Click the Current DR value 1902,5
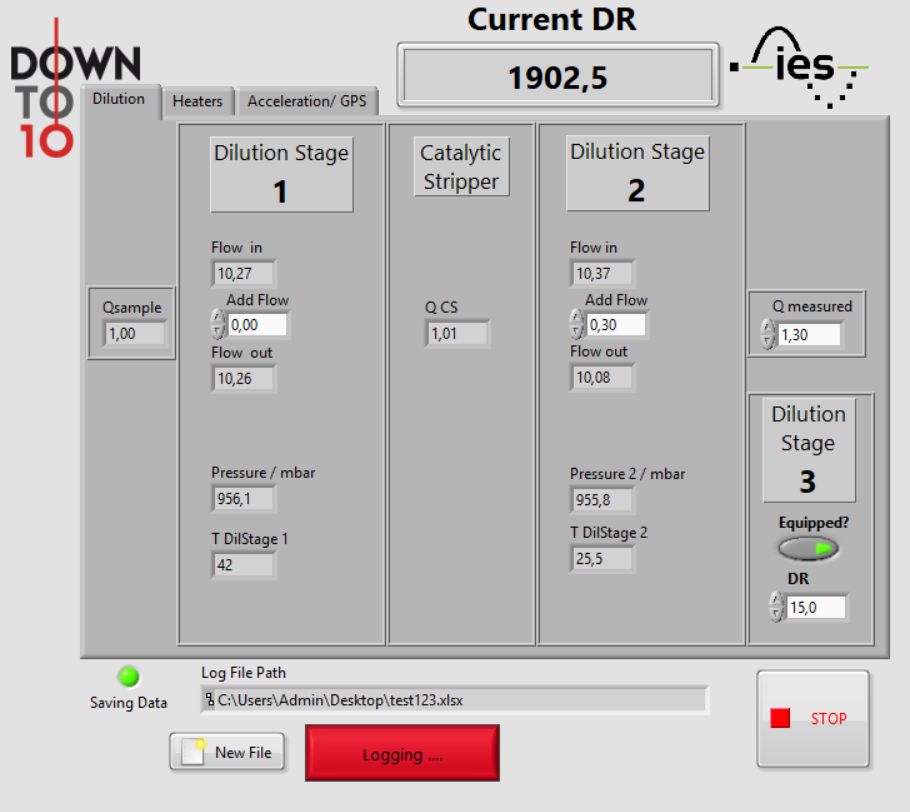This screenshot has height=812, width=910. pyautogui.click(x=558, y=77)
